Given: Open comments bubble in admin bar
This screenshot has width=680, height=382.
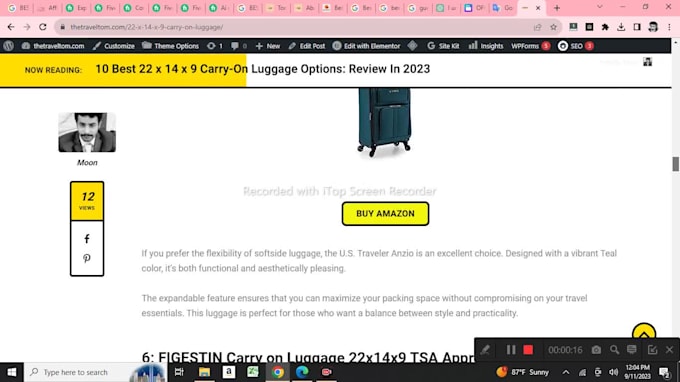Looking at the screenshot, I should (x=239, y=46).
